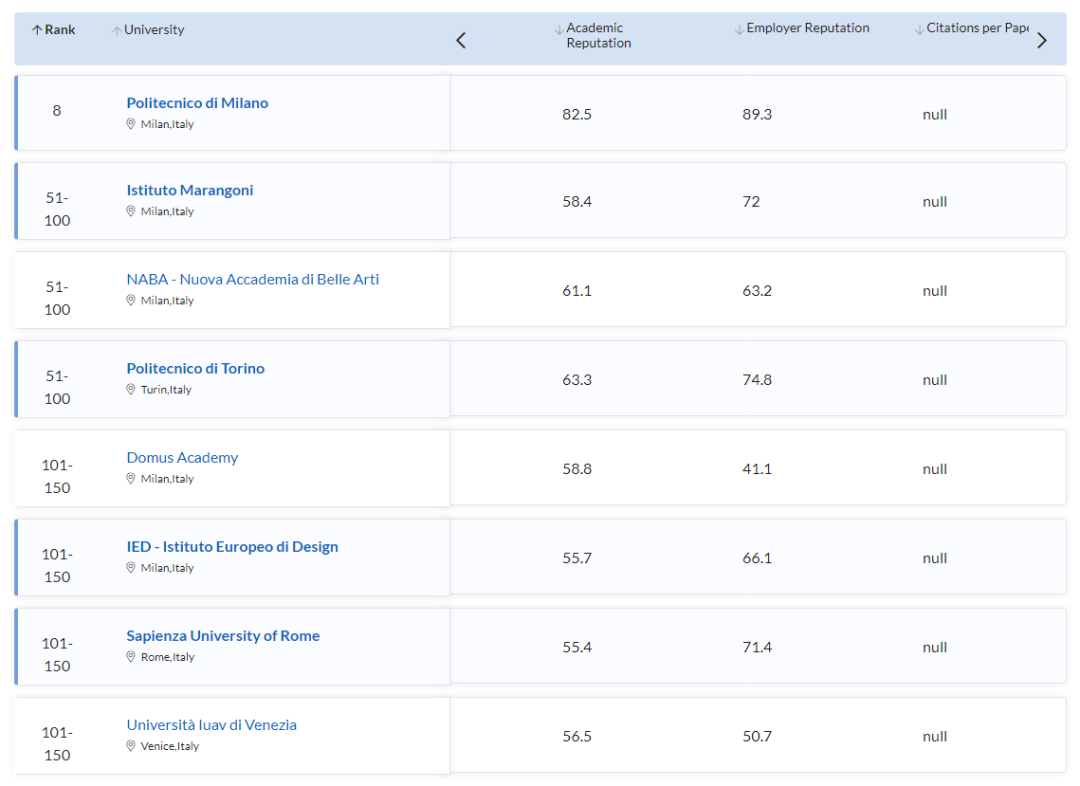Click the location pin under Università Iuav di Venezia

click(x=130, y=746)
